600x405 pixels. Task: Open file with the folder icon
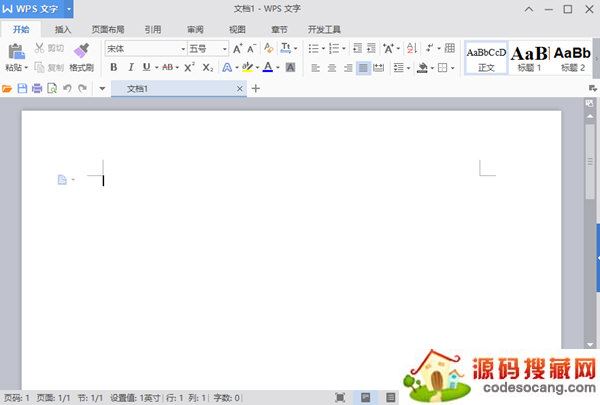(x=7, y=89)
